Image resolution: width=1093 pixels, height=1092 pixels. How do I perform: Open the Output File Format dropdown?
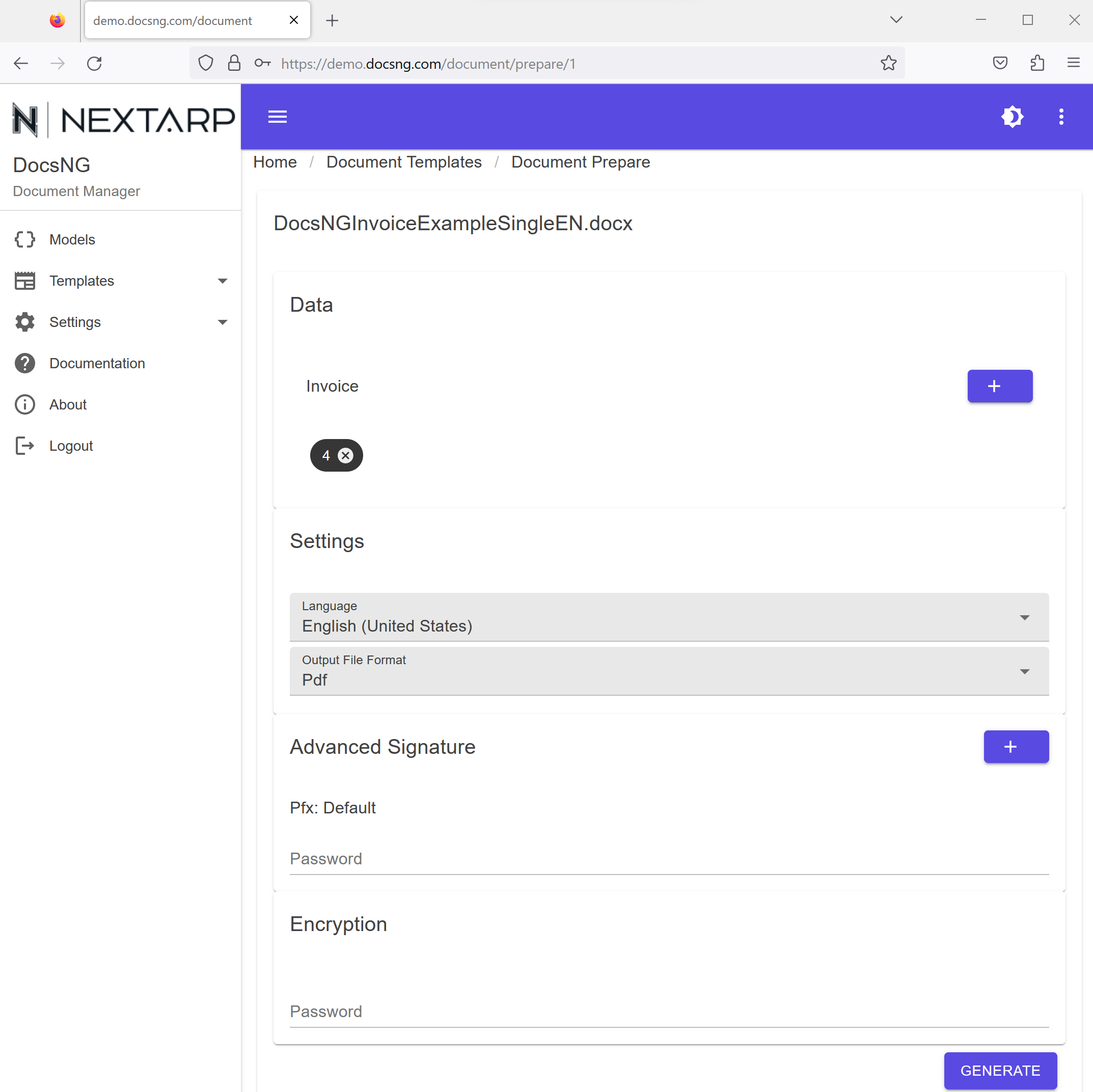669,672
